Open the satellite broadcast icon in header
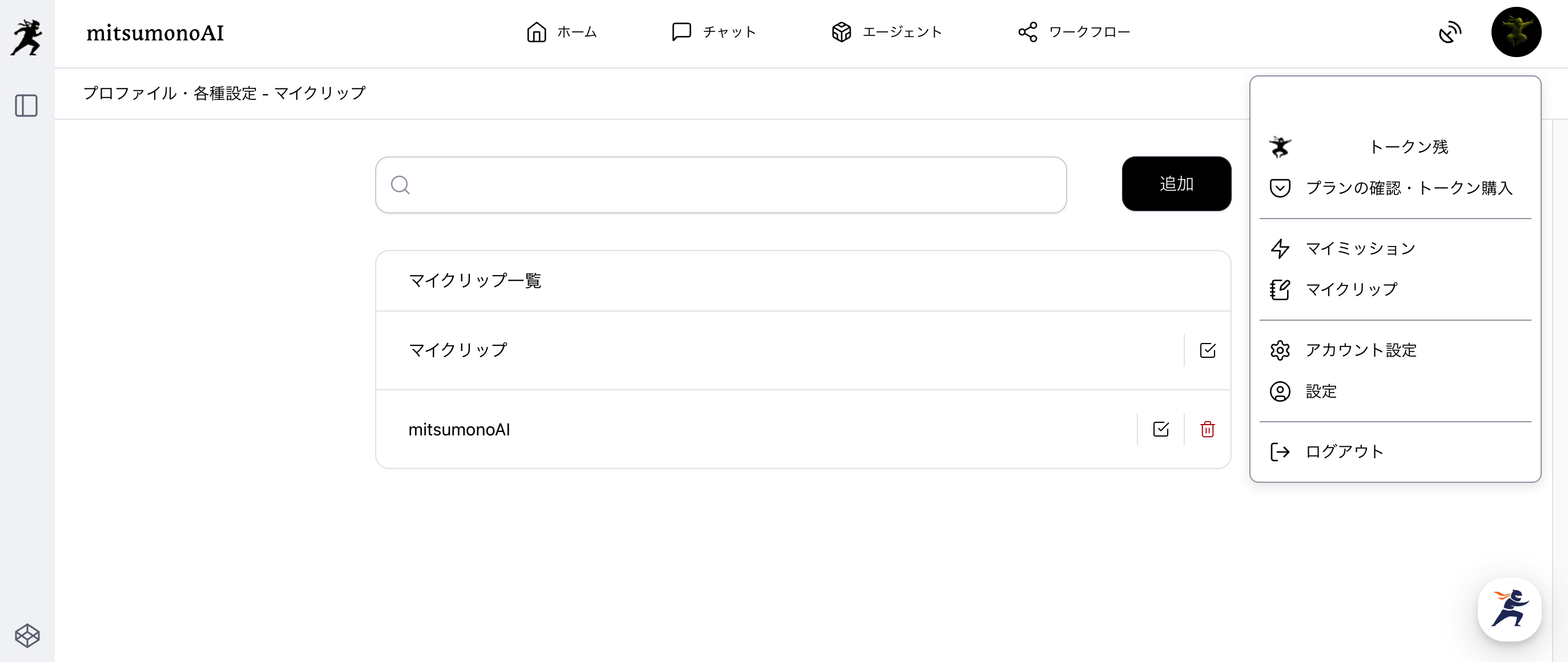 tap(1450, 33)
